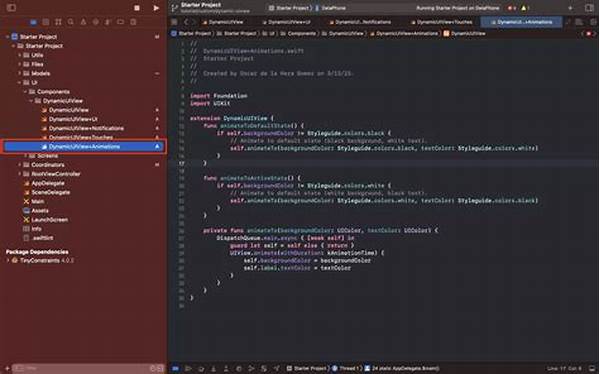Select Thread 1 in debug bar

(x=346, y=369)
